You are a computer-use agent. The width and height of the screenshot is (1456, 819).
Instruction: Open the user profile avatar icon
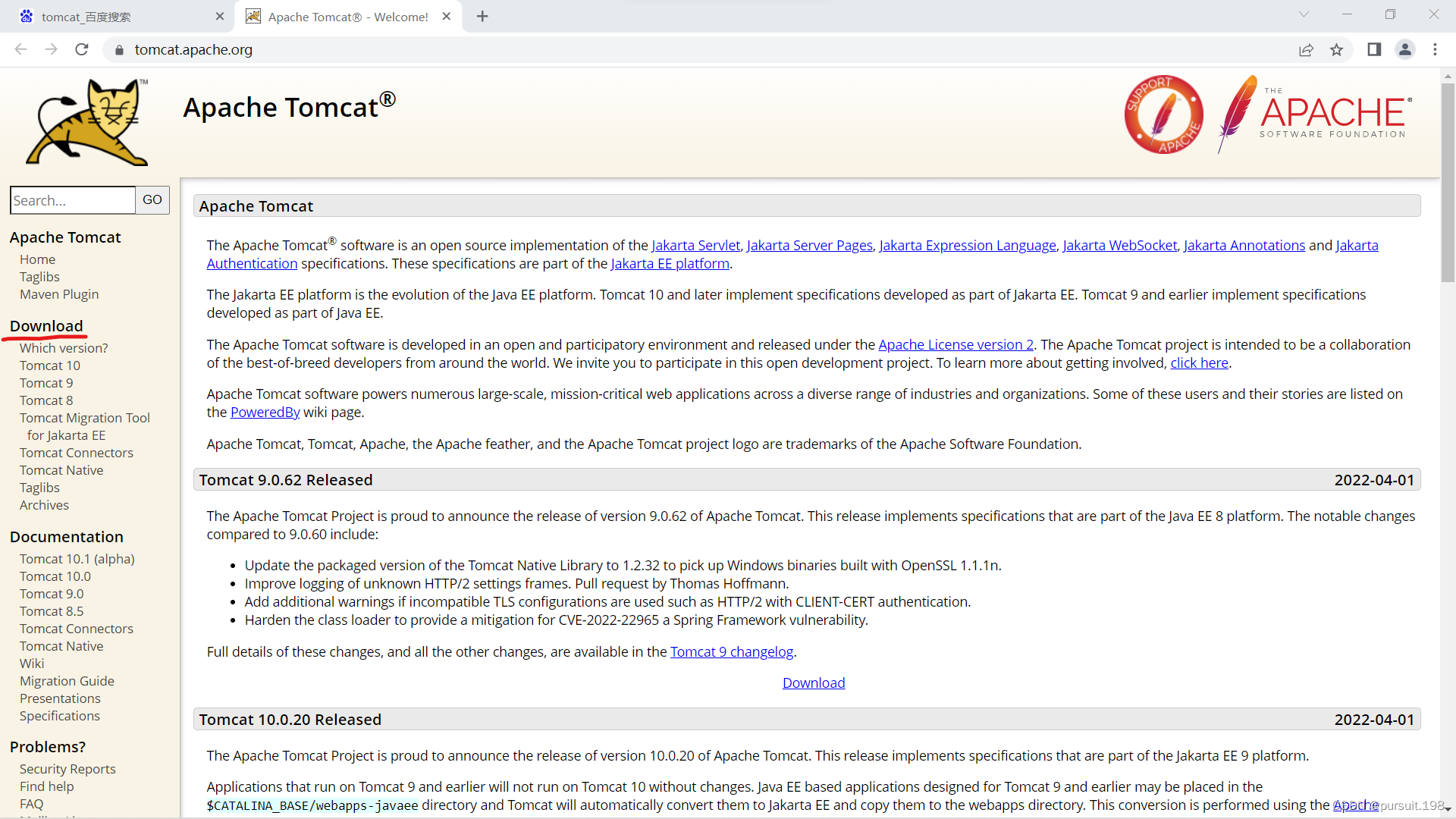coord(1404,49)
